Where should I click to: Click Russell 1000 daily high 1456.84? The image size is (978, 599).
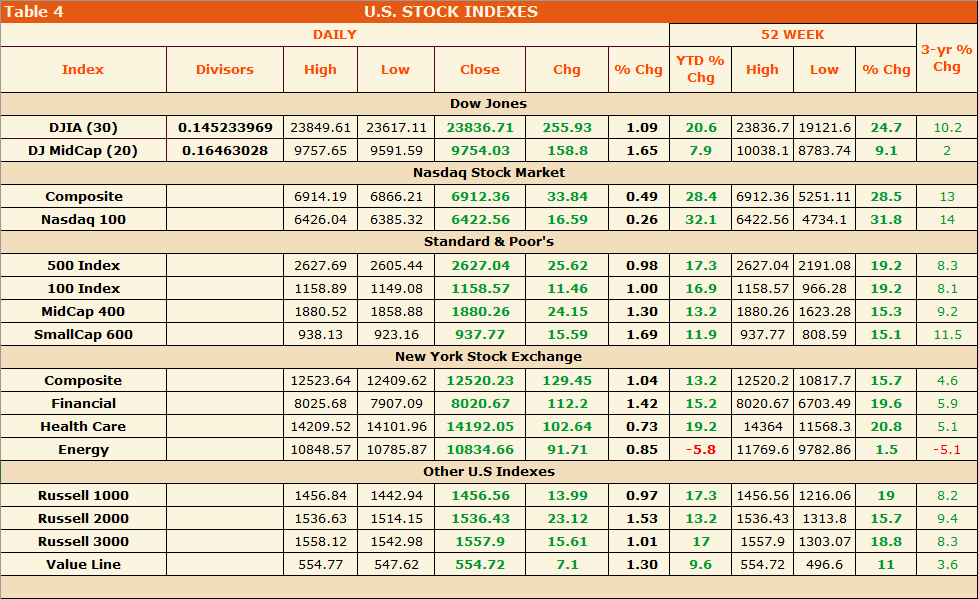click(x=321, y=495)
